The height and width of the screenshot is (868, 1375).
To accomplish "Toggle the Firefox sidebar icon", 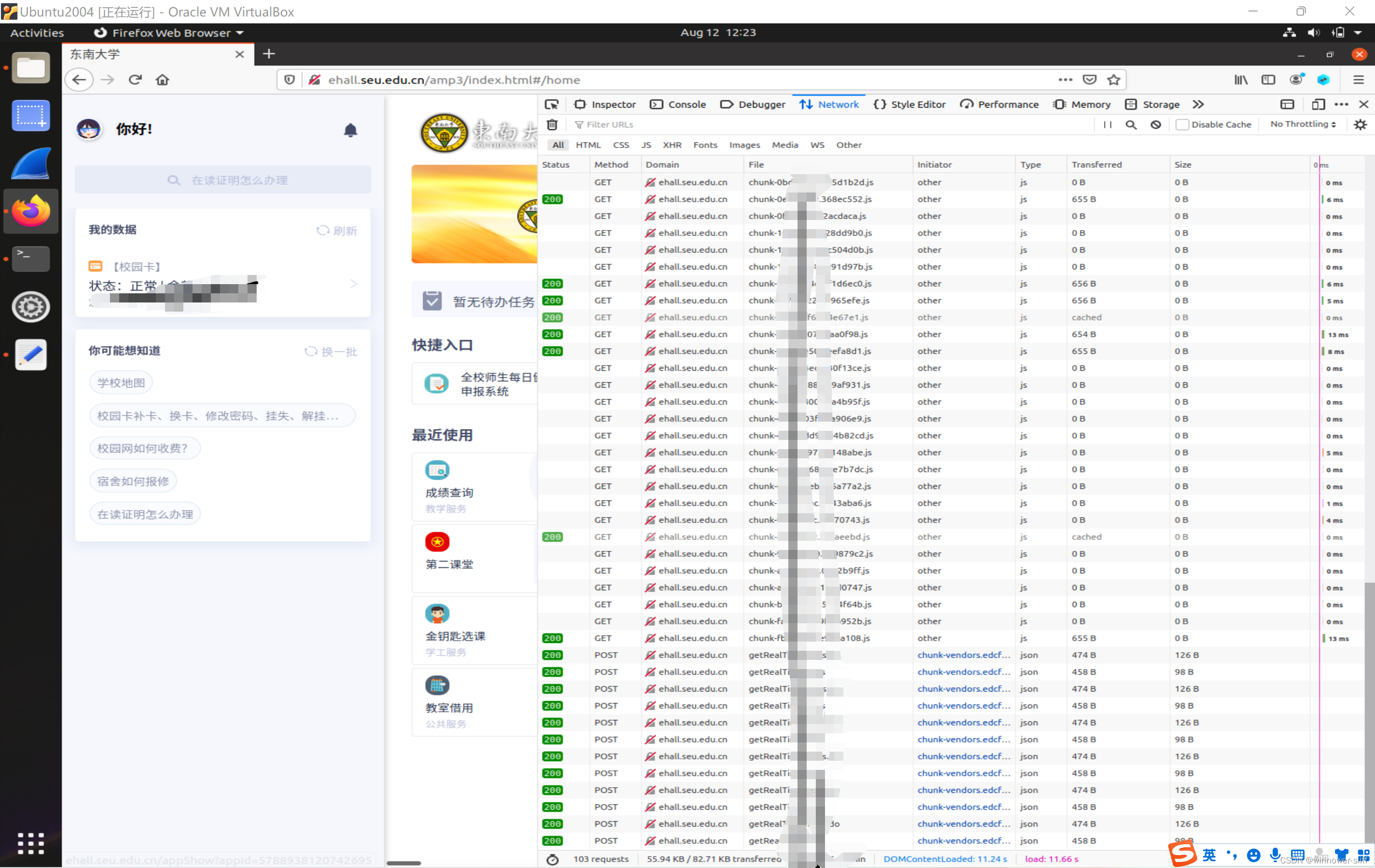I will 1268,80.
